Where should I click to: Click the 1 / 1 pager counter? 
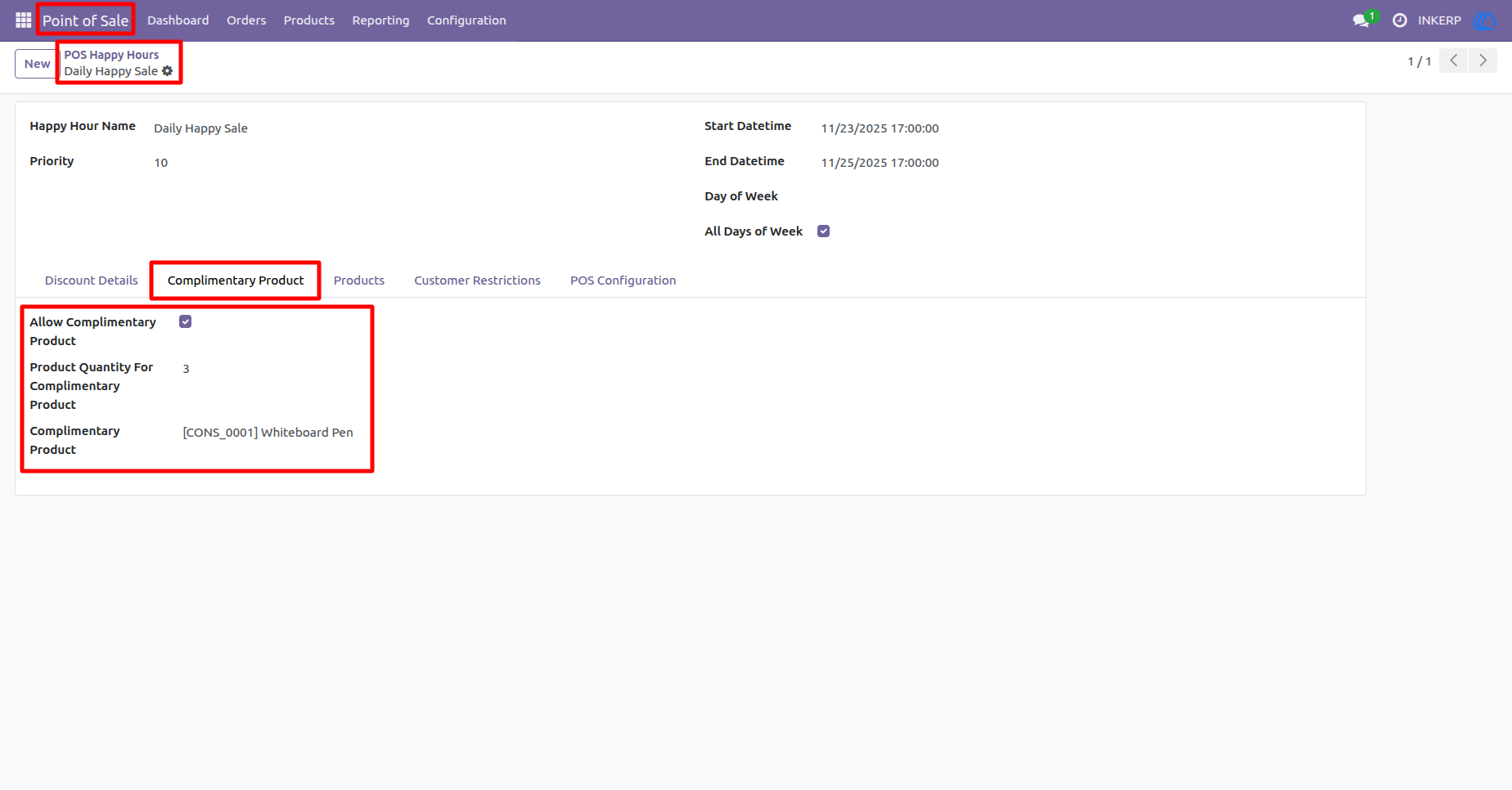pos(1420,61)
